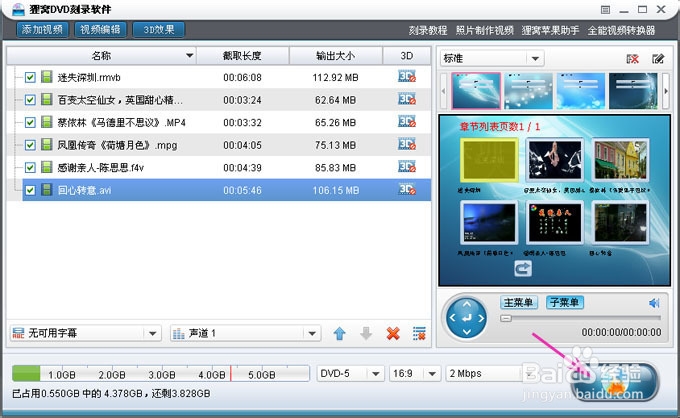Select the 回心转意.avi row
Image resolution: width=680 pixels, height=418 pixels.
(227, 190)
